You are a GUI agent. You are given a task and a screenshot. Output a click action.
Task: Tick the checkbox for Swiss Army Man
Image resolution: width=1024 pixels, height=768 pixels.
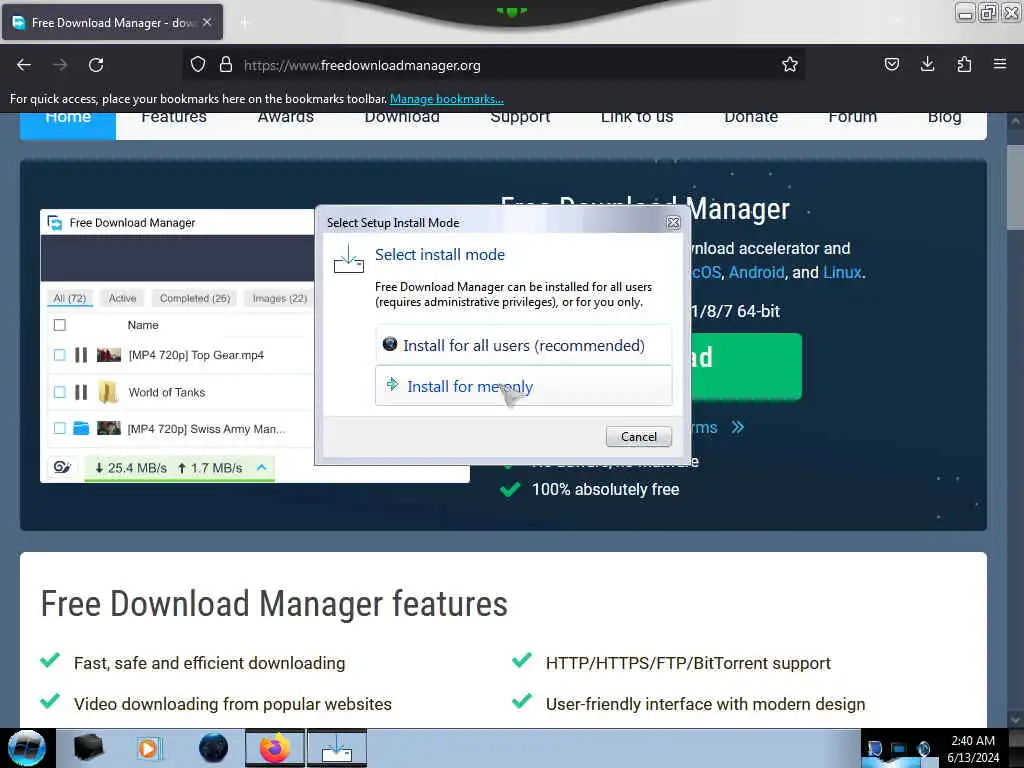point(59,428)
